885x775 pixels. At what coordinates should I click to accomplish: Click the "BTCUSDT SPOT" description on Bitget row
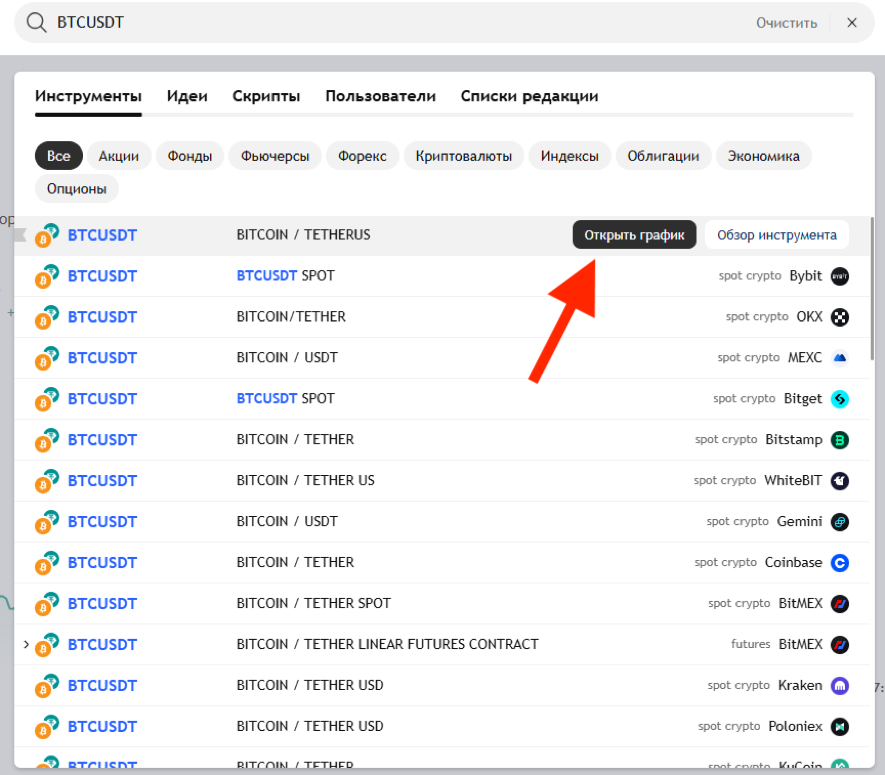tap(285, 399)
